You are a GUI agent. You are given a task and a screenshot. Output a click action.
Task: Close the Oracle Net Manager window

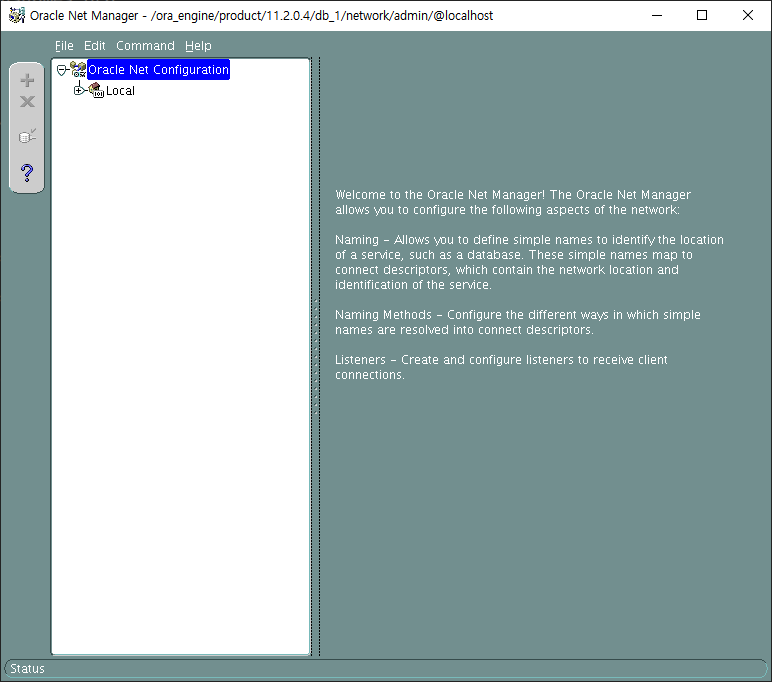coord(748,15)
